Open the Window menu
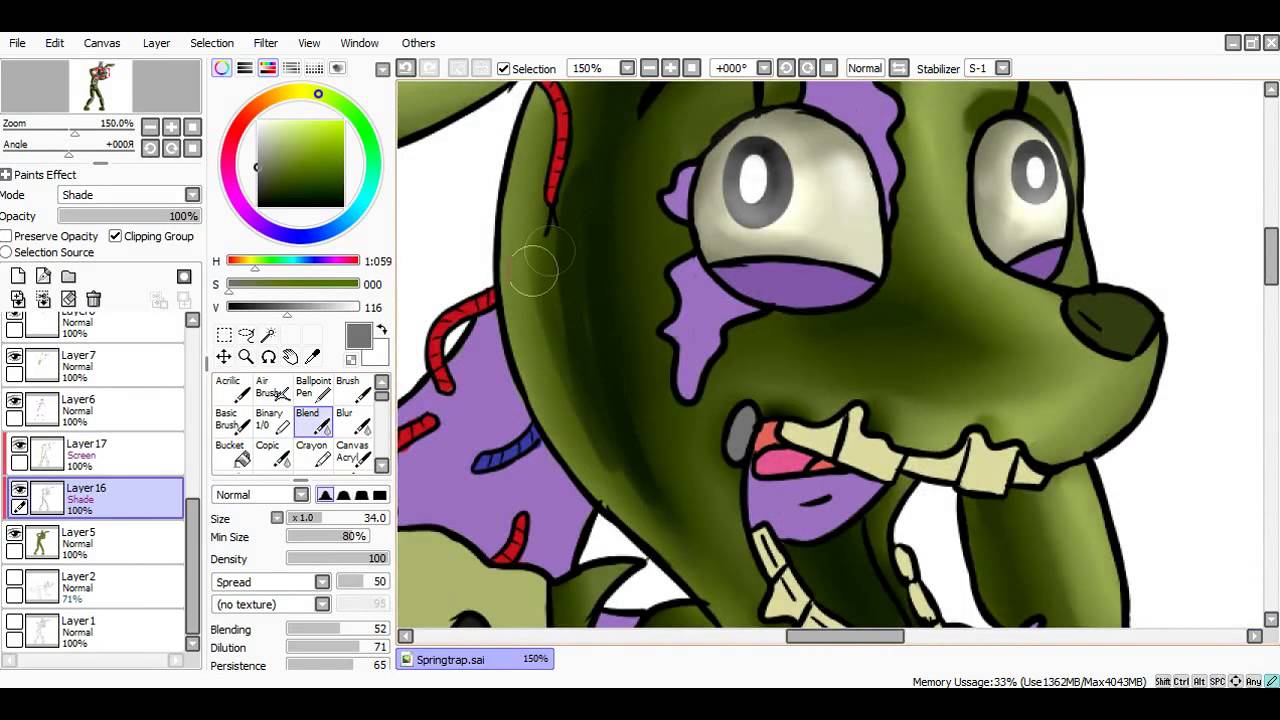The height and width of the screenshot is (720, 1280). tap(359, 43)
